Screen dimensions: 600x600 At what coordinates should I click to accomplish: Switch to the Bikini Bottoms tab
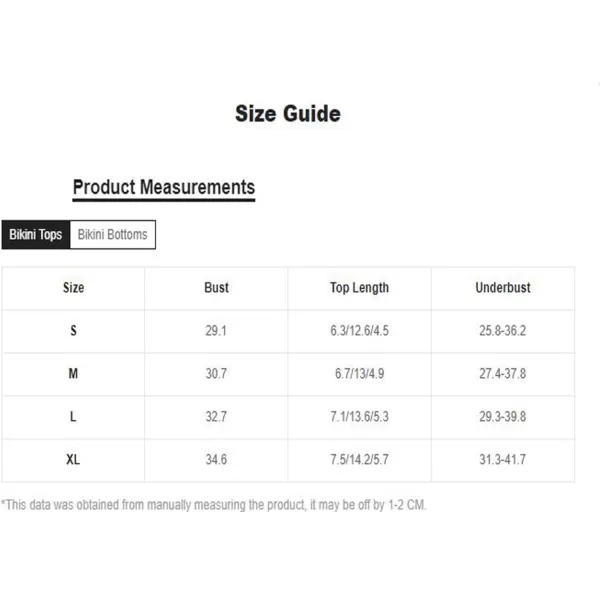tap(112, 235)
